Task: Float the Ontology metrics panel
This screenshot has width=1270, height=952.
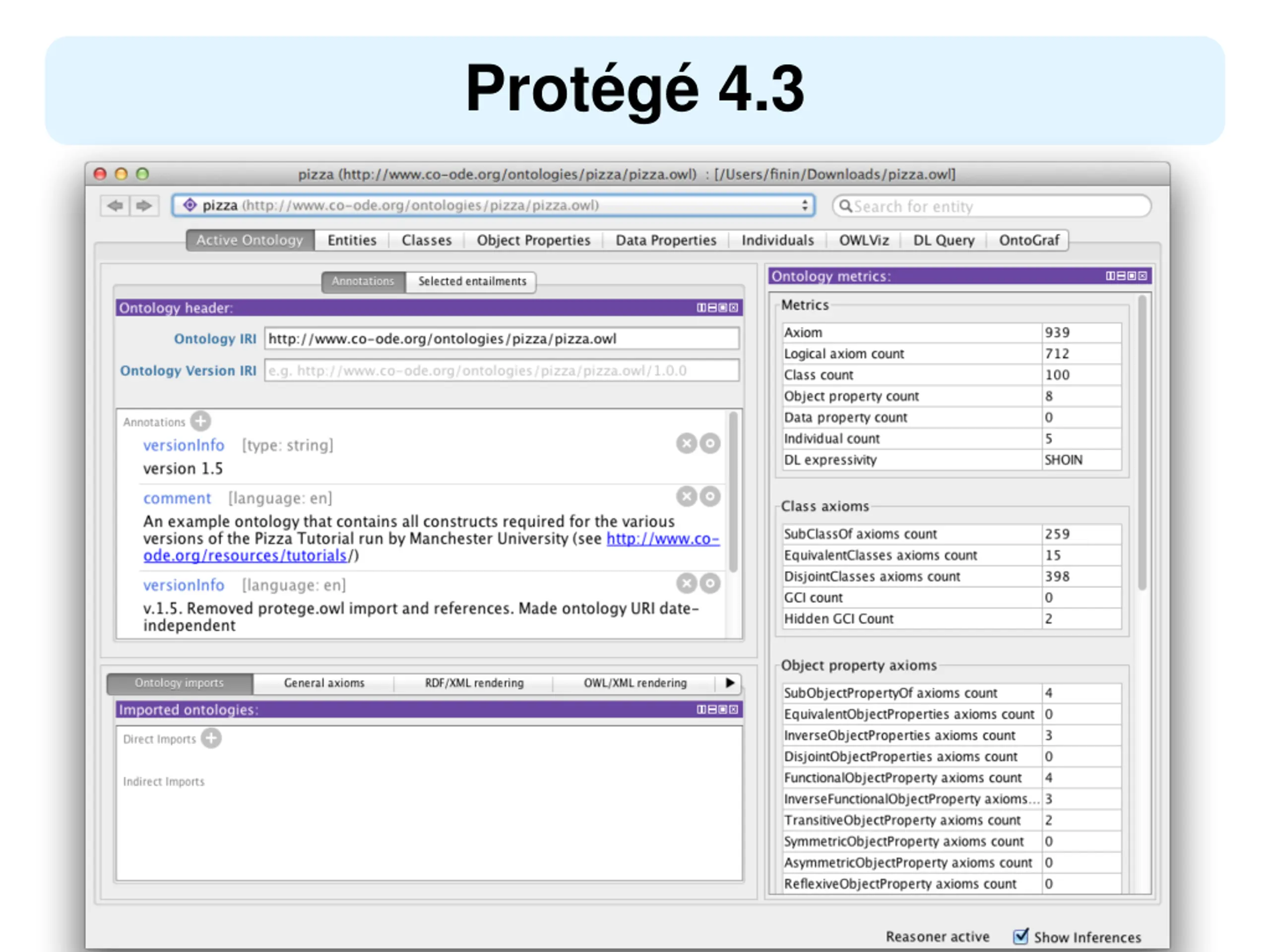Action: [x=1132, y=276]
